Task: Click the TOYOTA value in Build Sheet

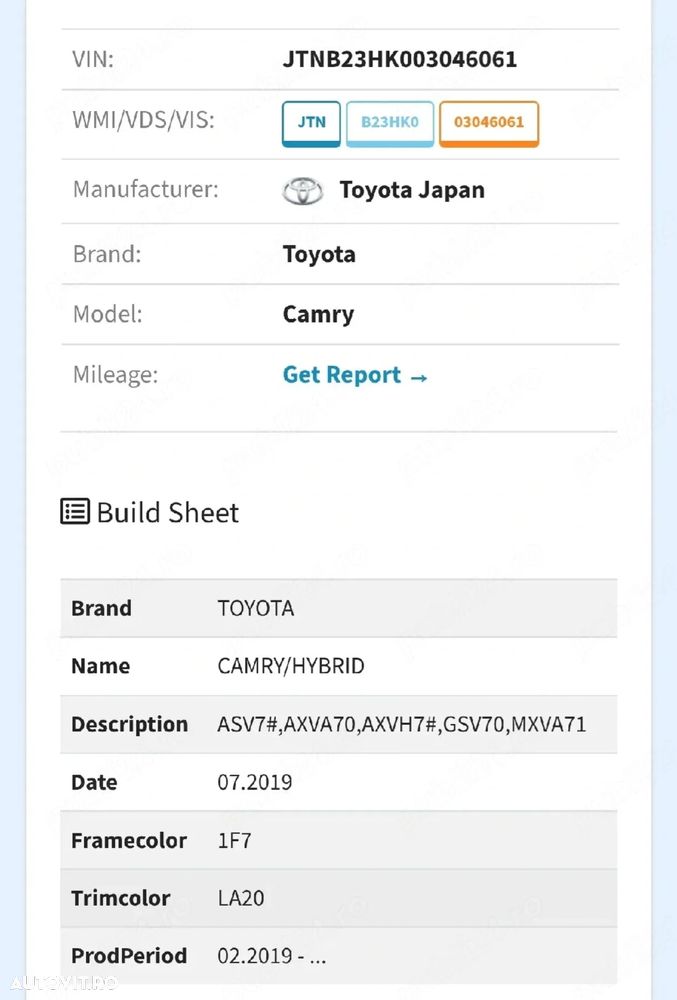Action: point(256,608)
